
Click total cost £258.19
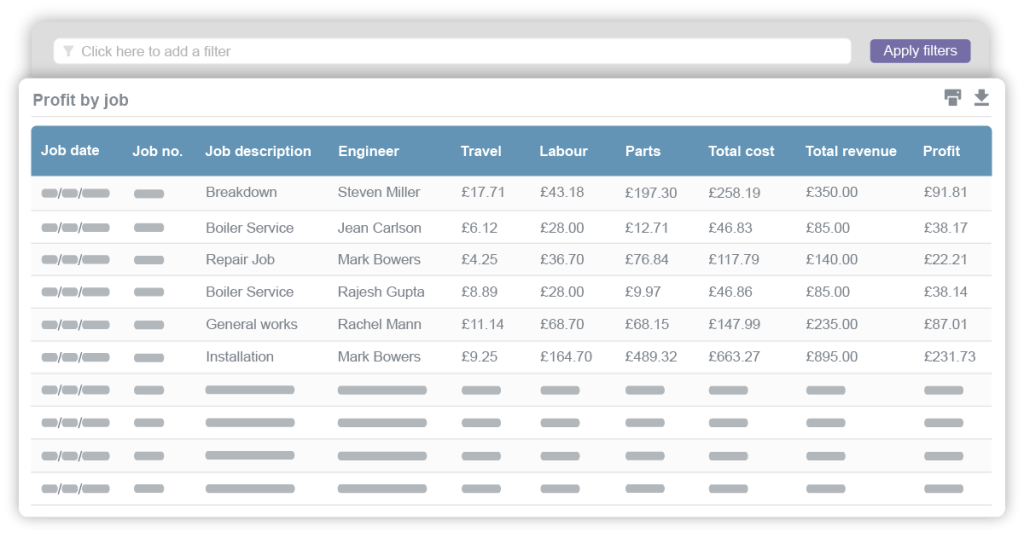click(x=734, y=193)
